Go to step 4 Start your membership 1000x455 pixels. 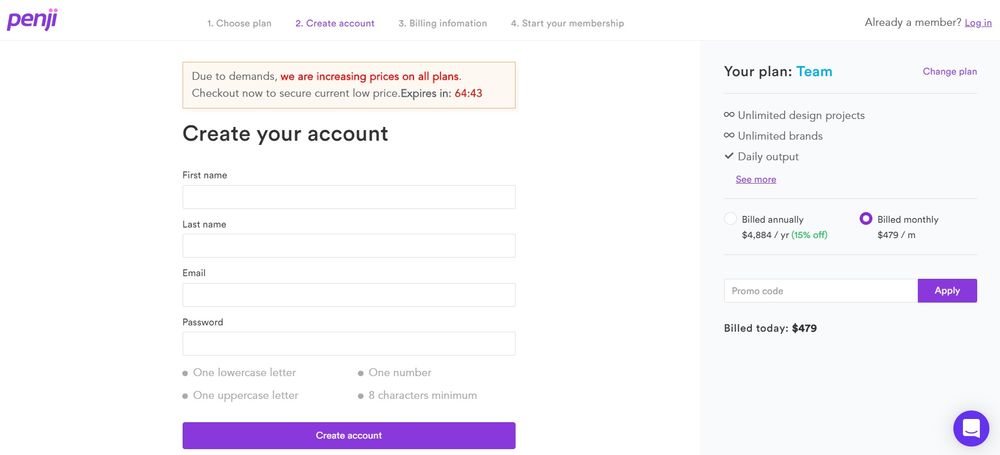tap(567, 23)
